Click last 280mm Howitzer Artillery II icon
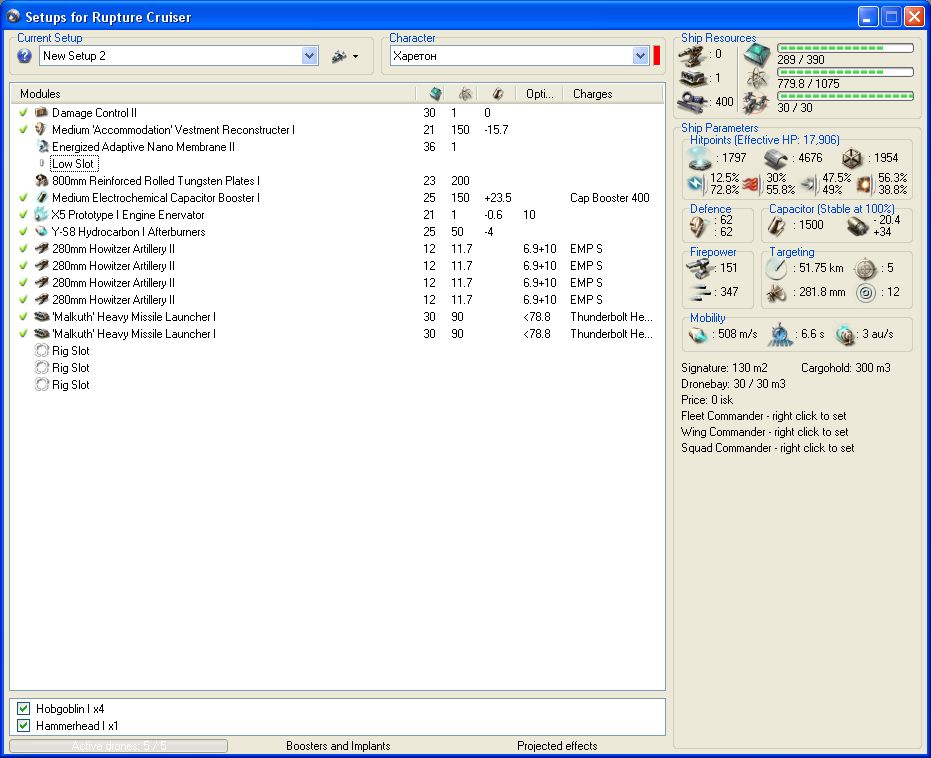The height and width of the screenshot is (758, 931). tap(42, 299)
